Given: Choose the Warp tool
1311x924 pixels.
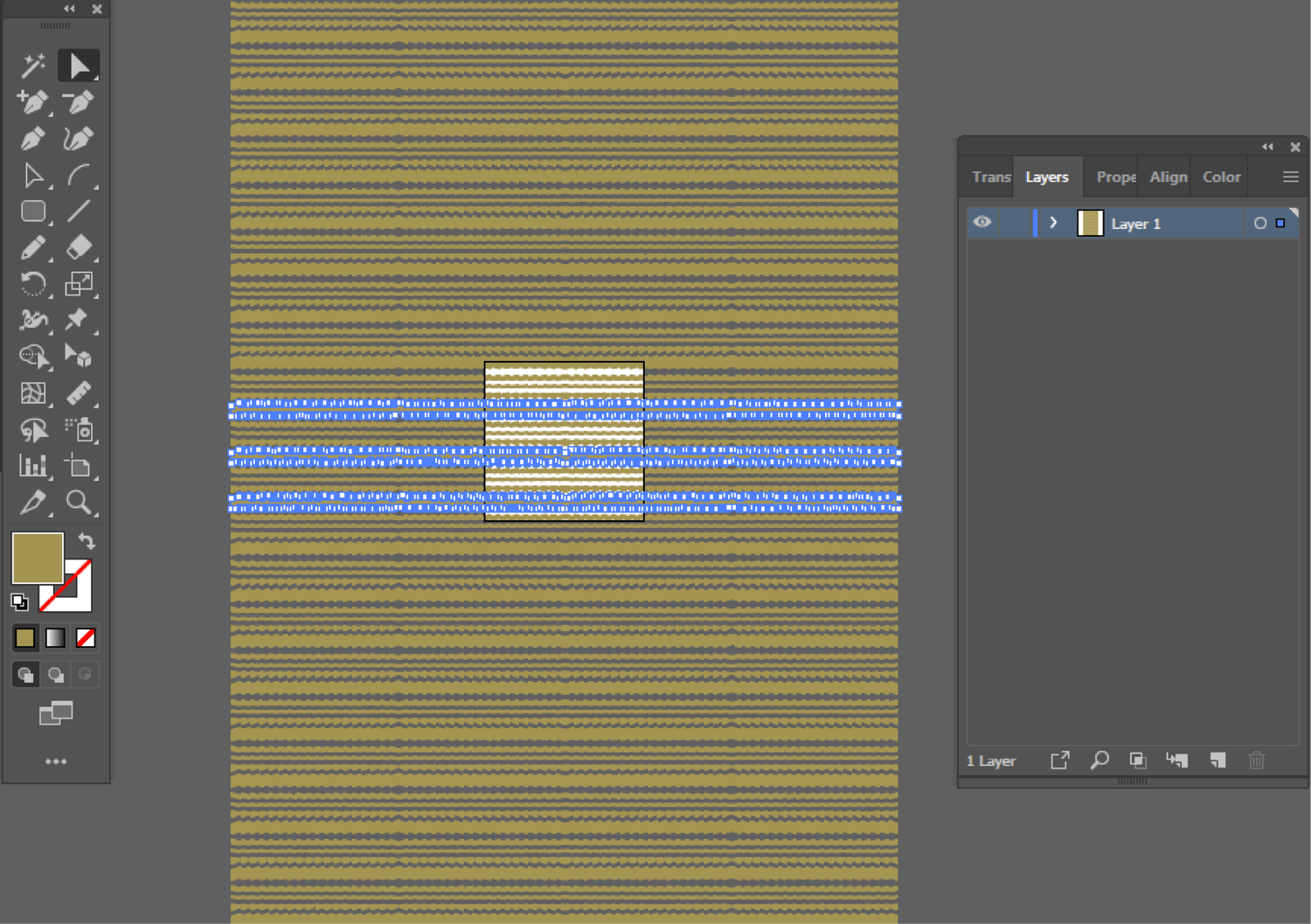Looking at the screenshot, I should click(33, 320).
